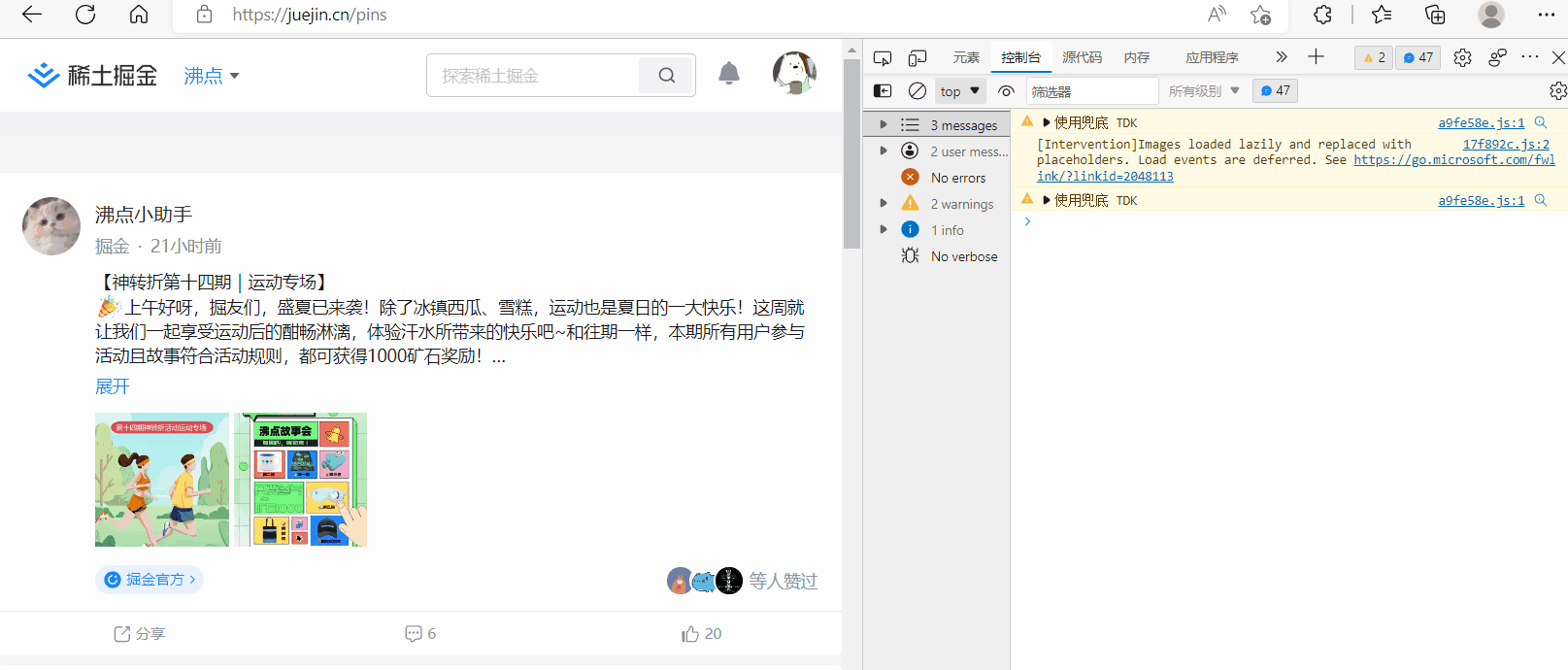The image size is (1568, 670).
Task: Open the 掘金官方 tag
Action: [x=150, y=580]
